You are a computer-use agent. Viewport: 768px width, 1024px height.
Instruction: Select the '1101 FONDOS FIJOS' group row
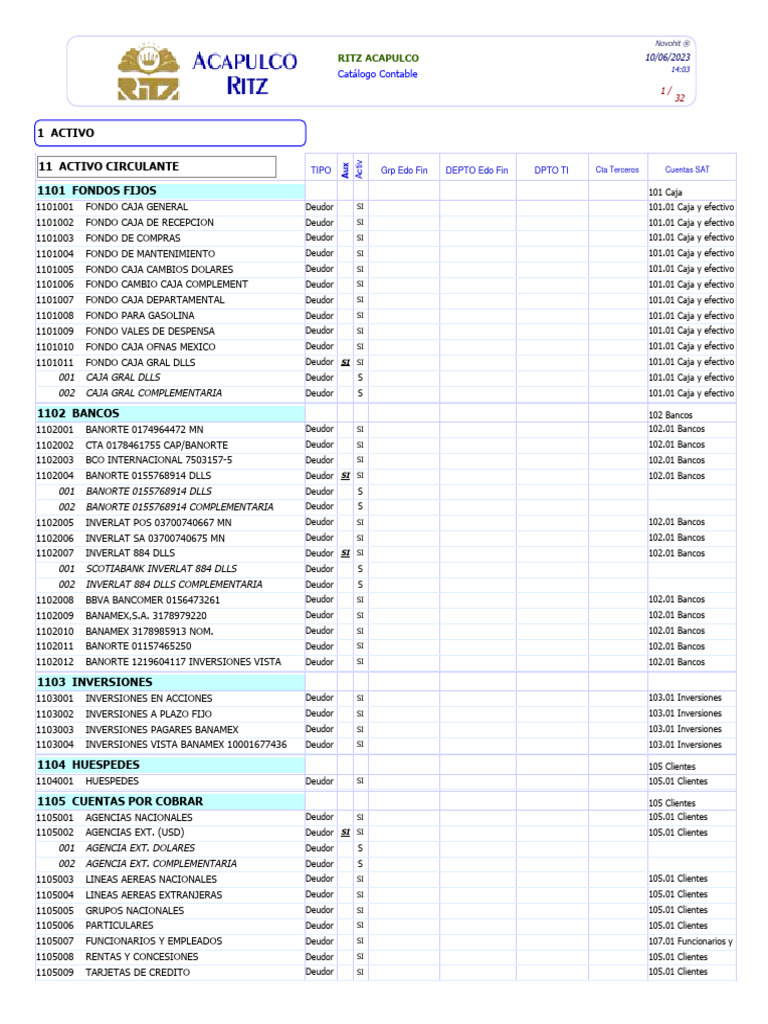(170, 191)
